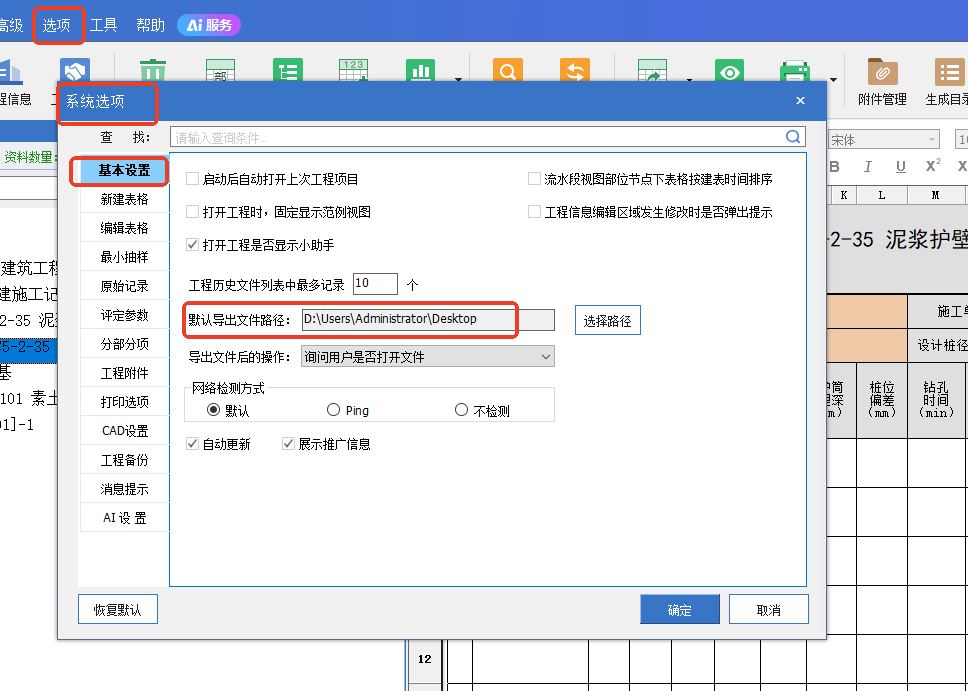The width and height of the screenshot is (968, 691).
Task: Switch to the AI 设置 tab
Action: (x=124, y=518)
